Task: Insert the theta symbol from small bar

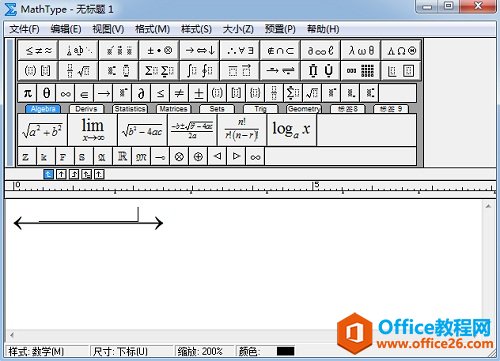Action: pos(47,93)
